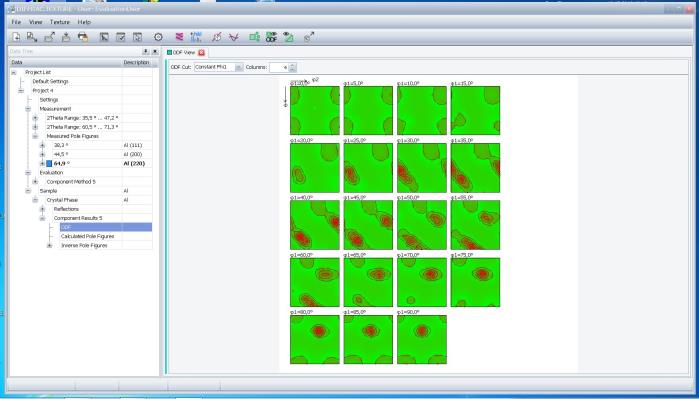Click the φ1=90,0° ODF section plot
699x399 pixels.
click(422, 340)
